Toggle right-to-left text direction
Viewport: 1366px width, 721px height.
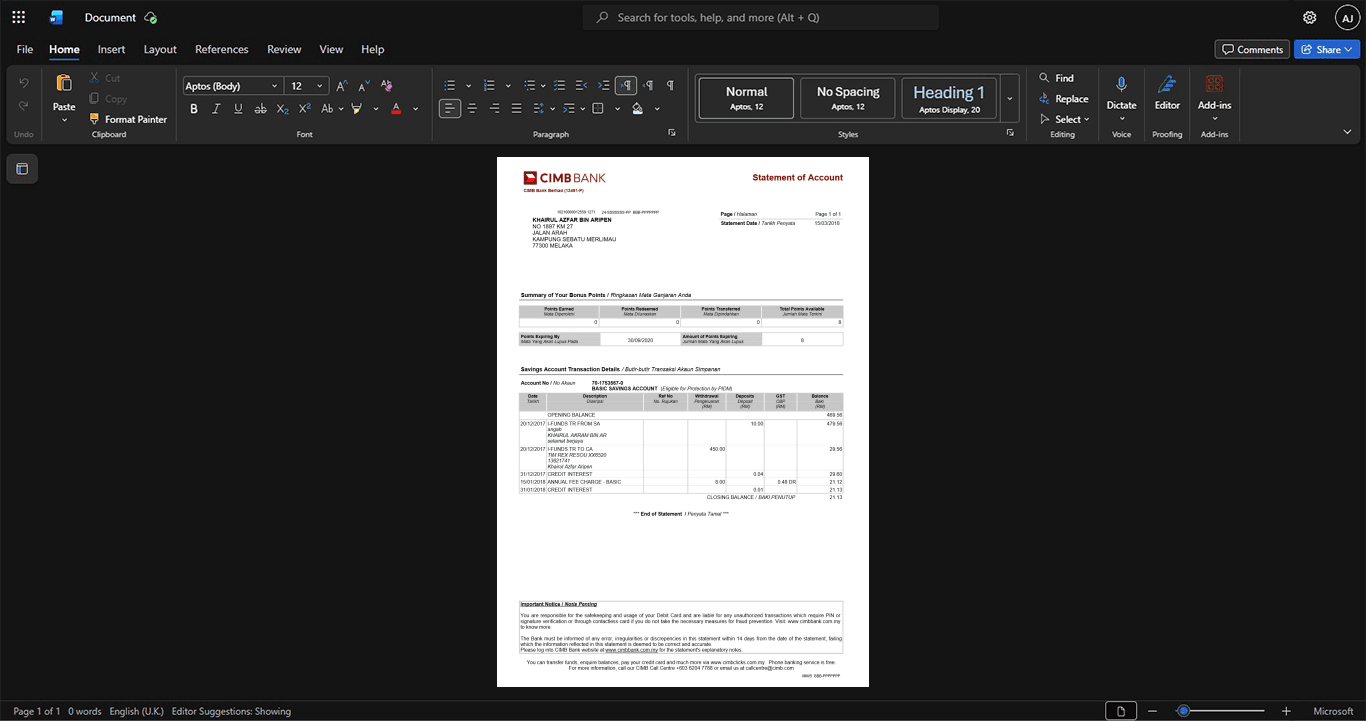click(x=648, y=86)
